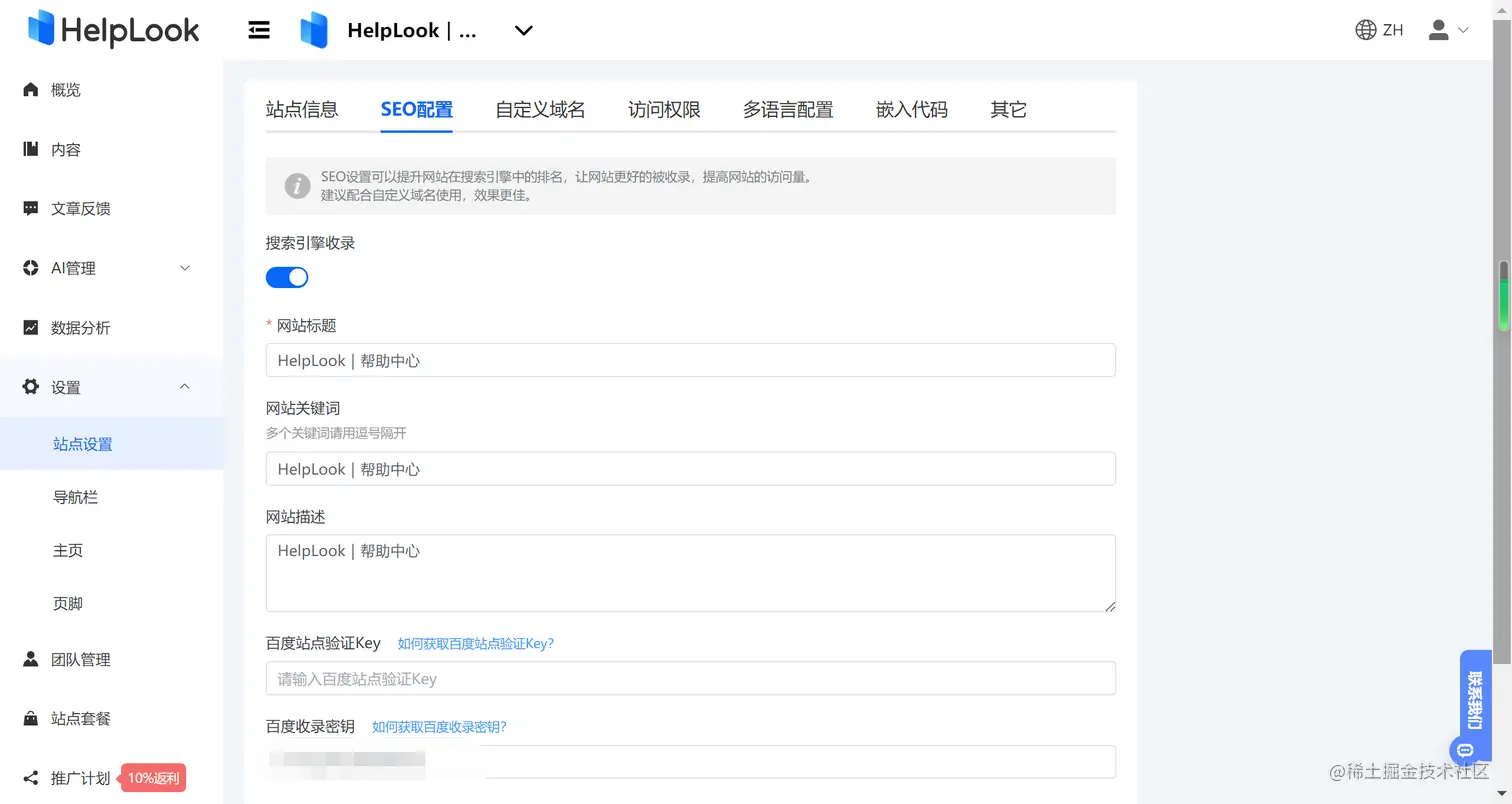Click the 推广计划 sidebar item
Viewport: 1512px width, 804px height.
pyautogui.click(x=81, y=778)
